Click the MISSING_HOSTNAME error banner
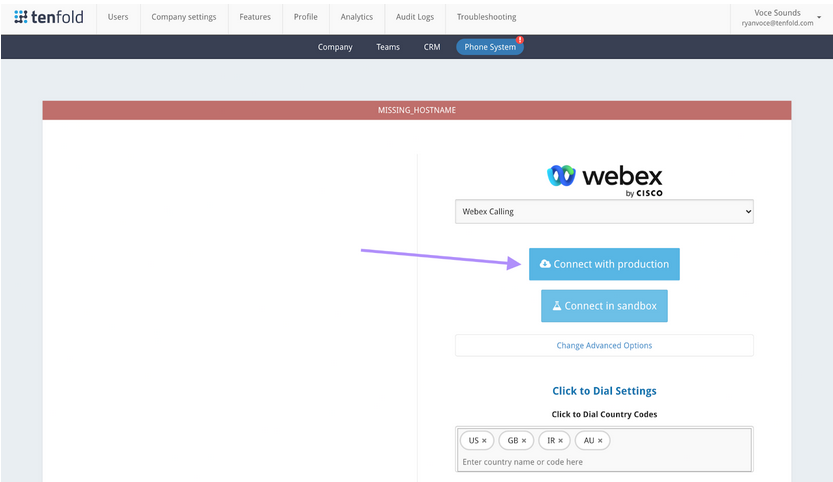The width and height of the screenshot is (833, 482). coord(417,110)
